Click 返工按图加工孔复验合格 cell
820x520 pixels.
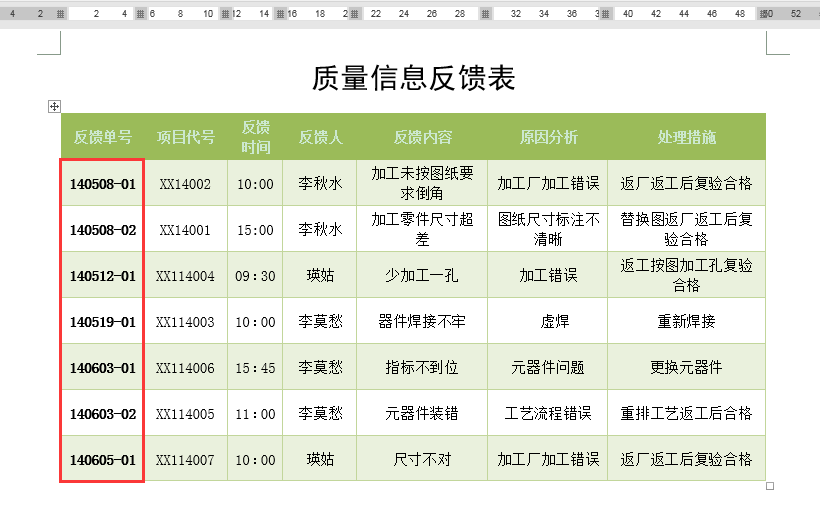pyautogui.click(x=686, y=275)
